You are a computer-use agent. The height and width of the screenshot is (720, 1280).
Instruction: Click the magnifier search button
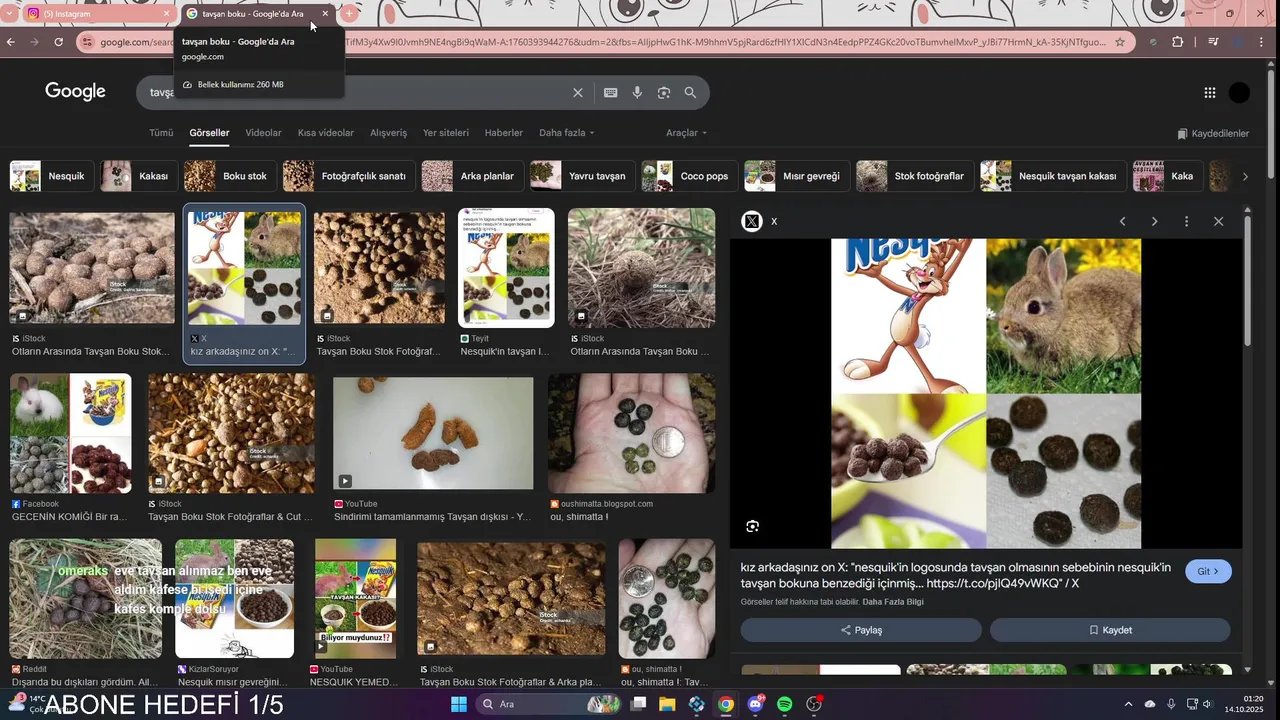pos(690,93)
